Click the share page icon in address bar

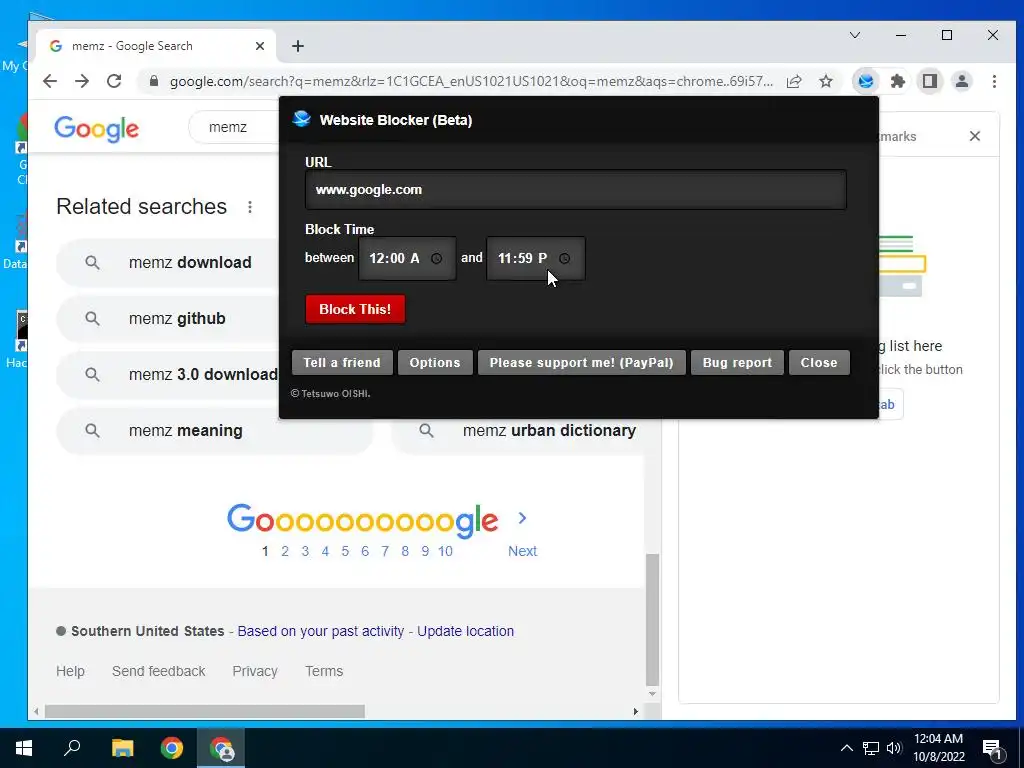click(794, 81)
